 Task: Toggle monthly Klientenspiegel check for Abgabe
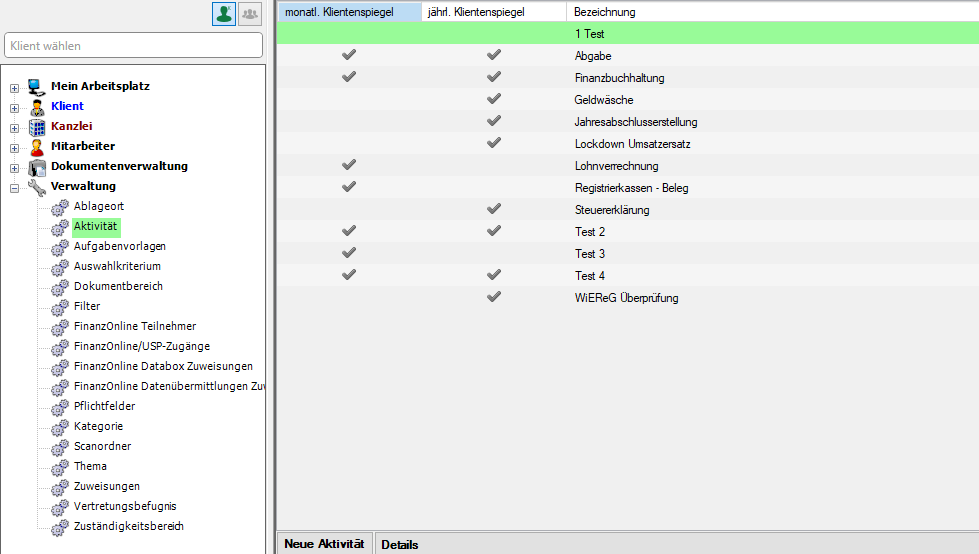(349, 56)
